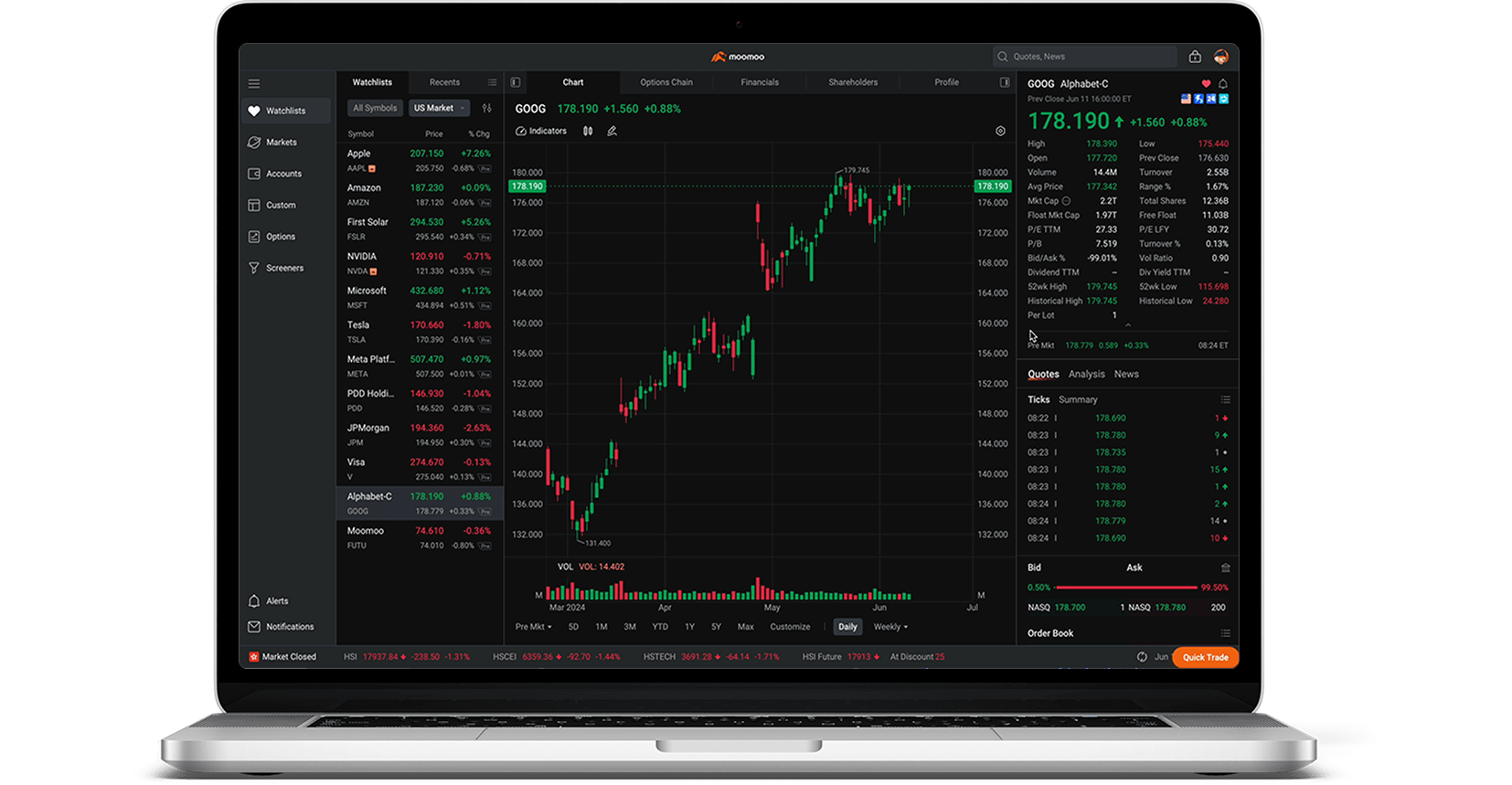This screenshot has height=785, width=1512.
Task: Switch to the Options Chain tab
Action: (x=665, y=82)
